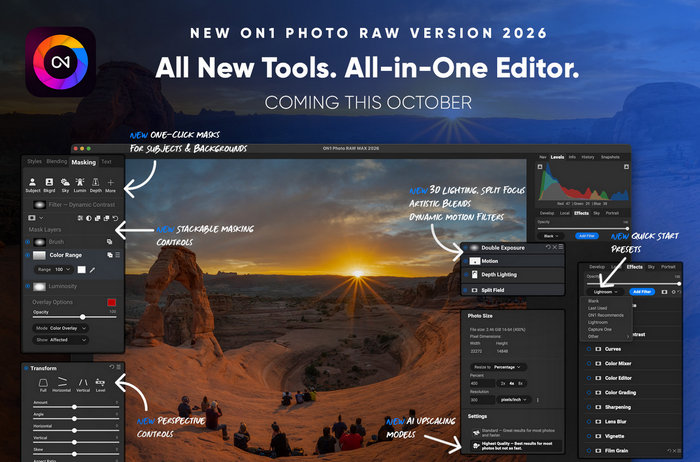
Task: Click the red overlay color swatch
Action: 112,303
